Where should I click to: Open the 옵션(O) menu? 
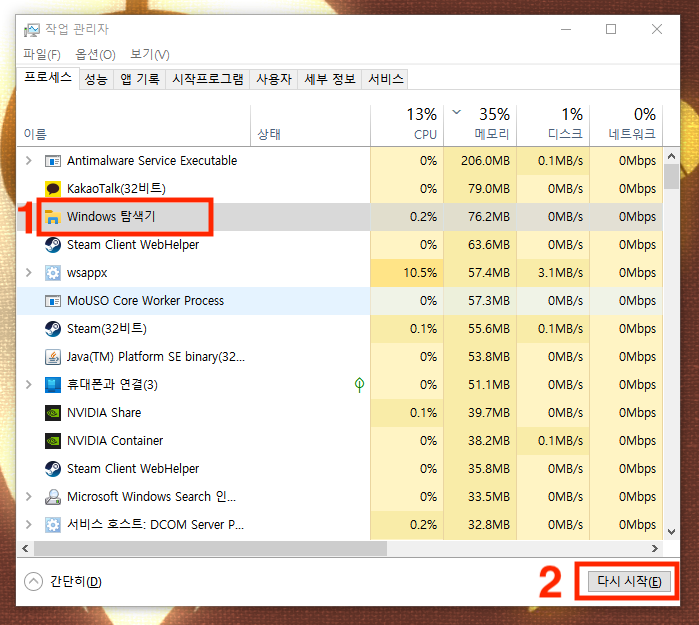[x=95, y=54]
